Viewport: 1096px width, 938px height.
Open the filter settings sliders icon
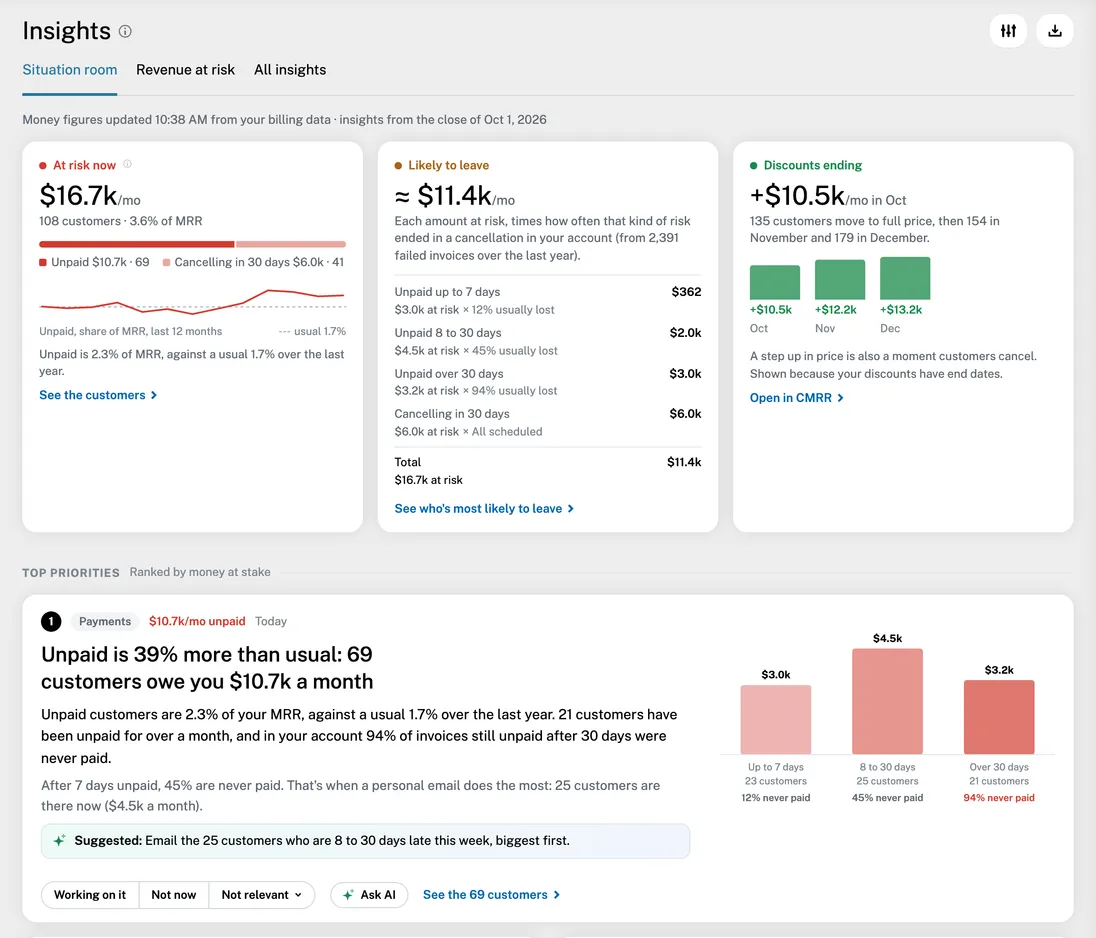1008,31
